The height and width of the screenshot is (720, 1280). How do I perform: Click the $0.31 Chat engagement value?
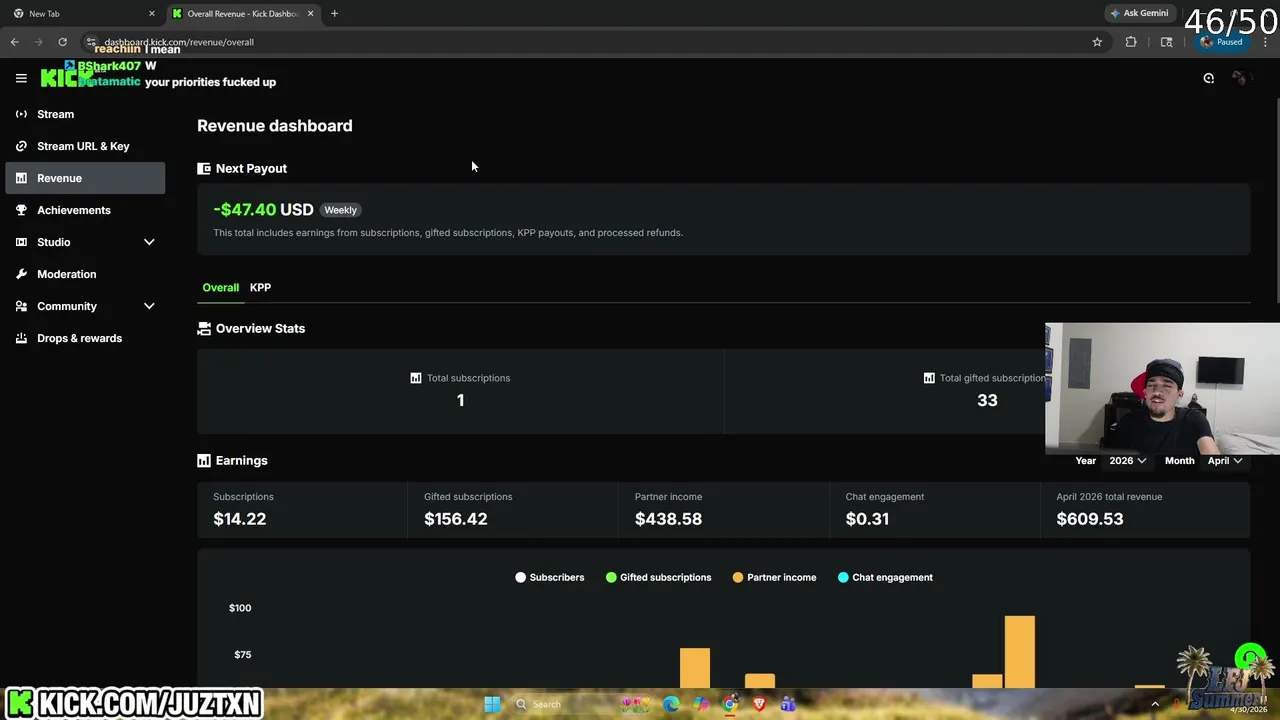point(867,519)
